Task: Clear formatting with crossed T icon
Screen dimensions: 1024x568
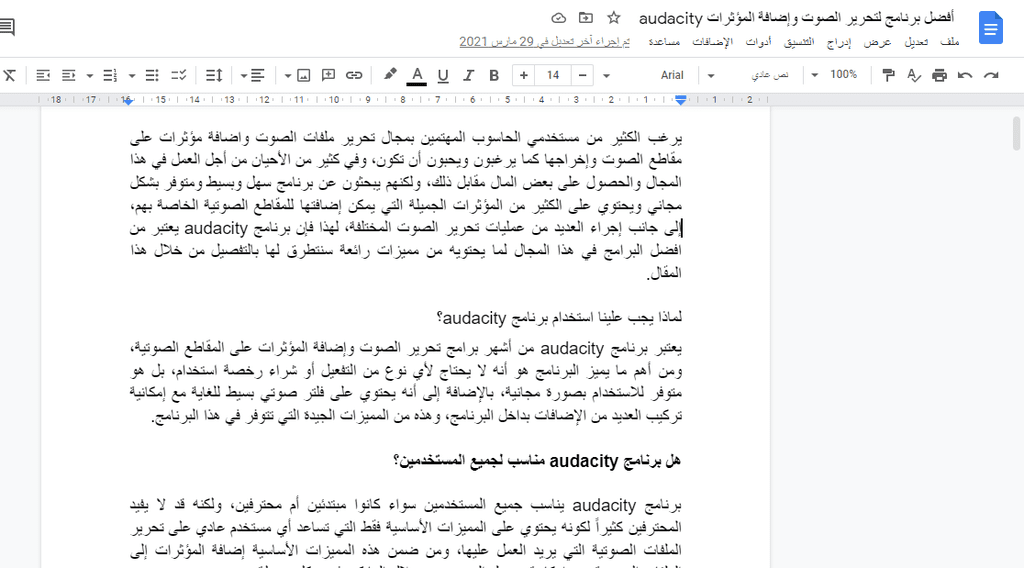Action: coord(9,76)
